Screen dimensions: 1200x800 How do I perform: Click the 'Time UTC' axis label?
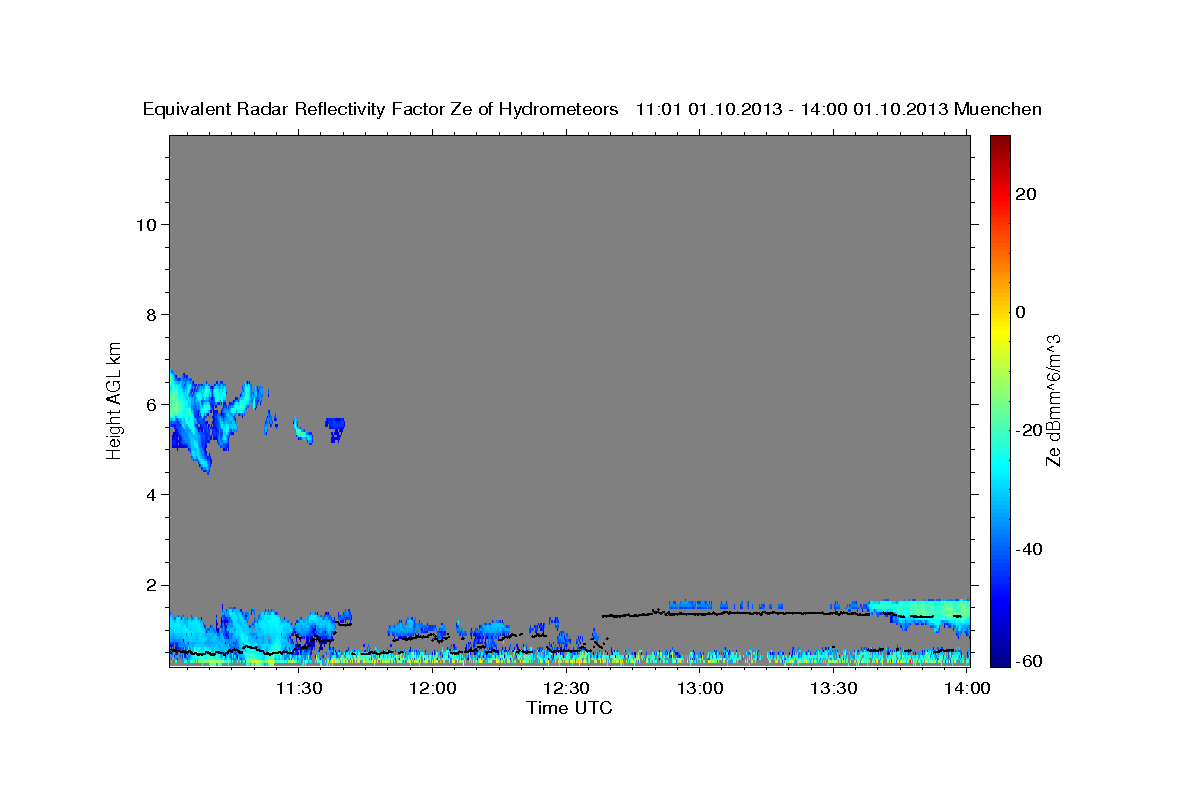coord(569,708)
